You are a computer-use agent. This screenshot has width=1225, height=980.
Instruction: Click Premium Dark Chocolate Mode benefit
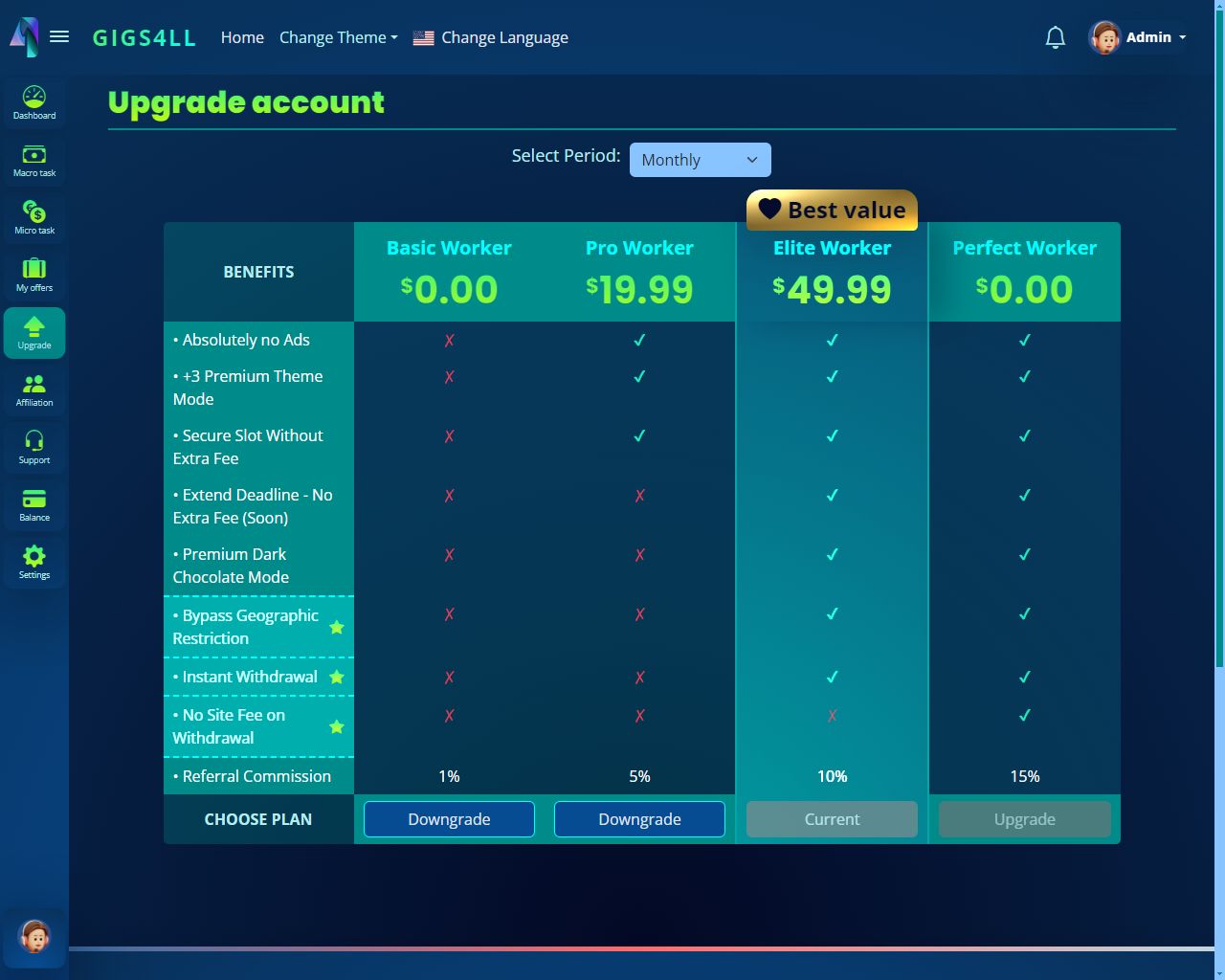(231, 566)
